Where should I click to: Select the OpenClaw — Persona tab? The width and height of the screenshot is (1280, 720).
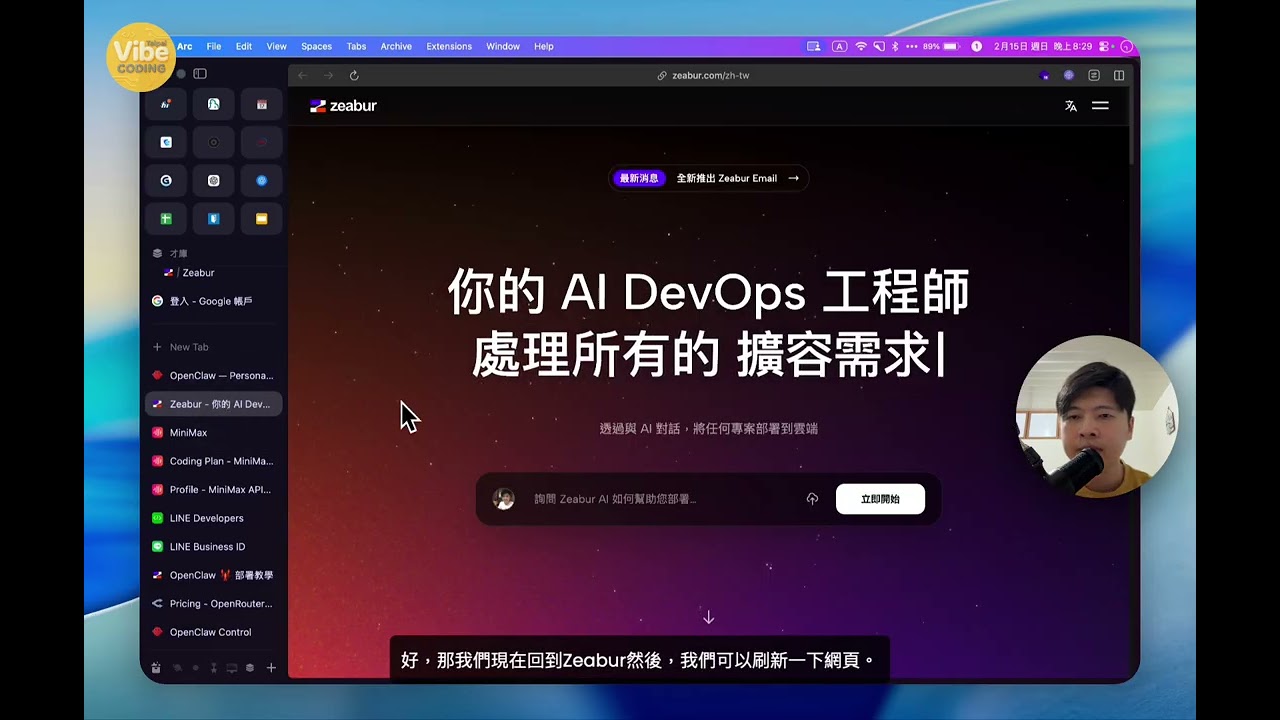pyautogui.click(x=214, y=376)
